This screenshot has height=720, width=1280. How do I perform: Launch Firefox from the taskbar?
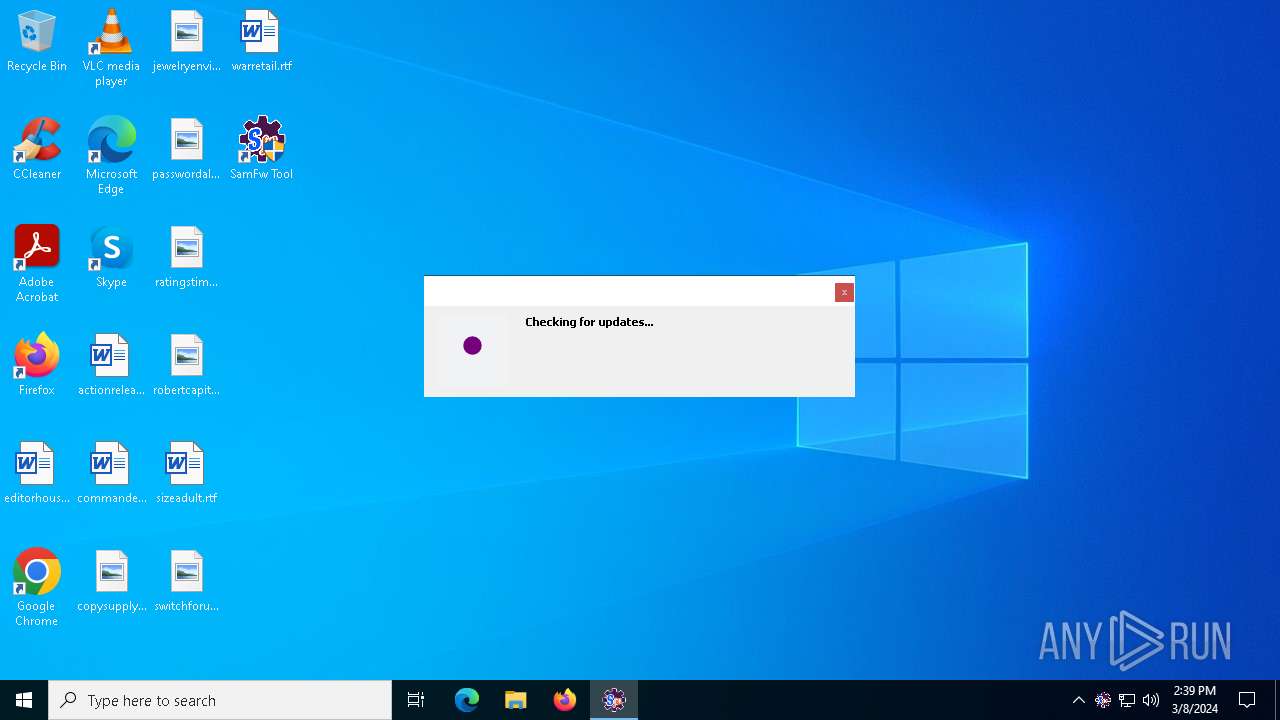[565, 700]
